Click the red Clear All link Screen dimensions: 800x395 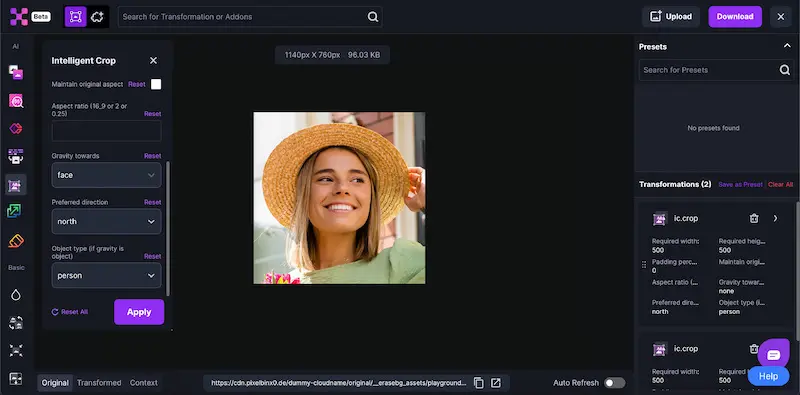pyautogui.click(x=781, y=184)
